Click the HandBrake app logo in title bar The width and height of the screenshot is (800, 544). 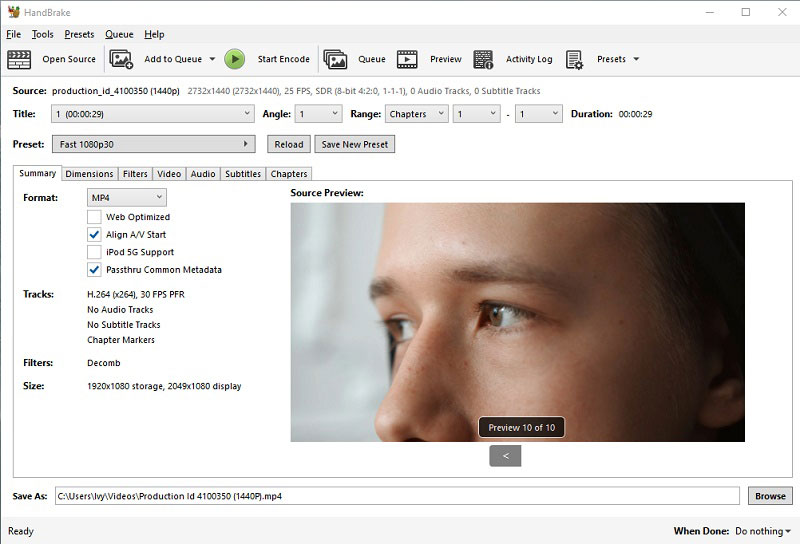point(14,12)
